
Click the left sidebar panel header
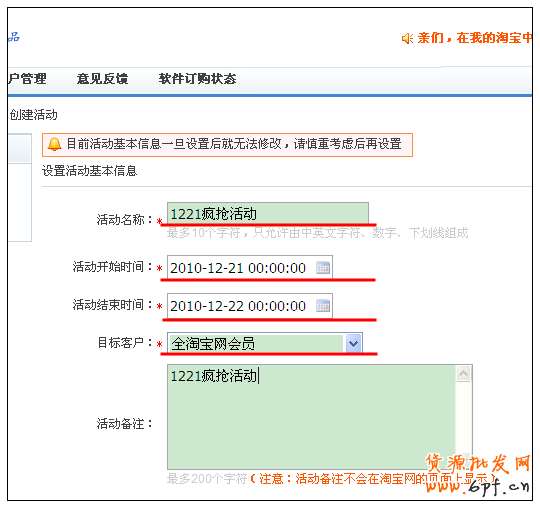tap(20, 148)
